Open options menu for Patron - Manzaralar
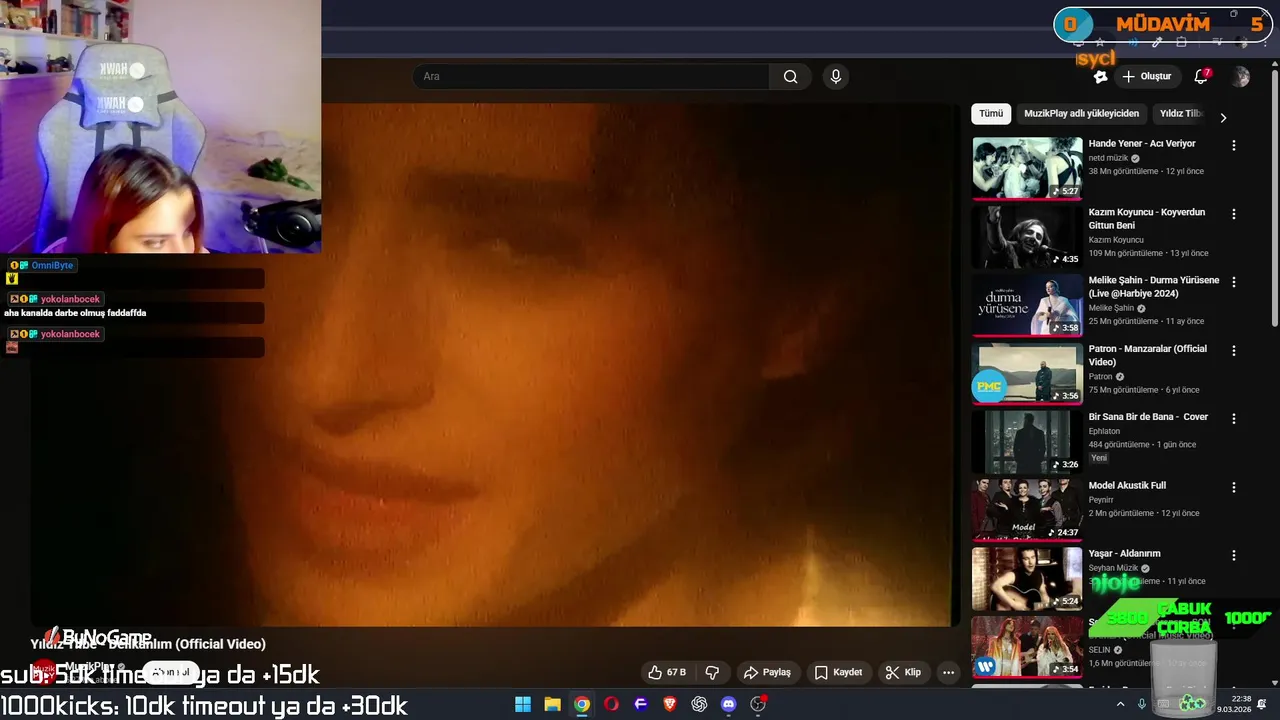This screenshot has width=1280, height=720. pos(1233,351)
